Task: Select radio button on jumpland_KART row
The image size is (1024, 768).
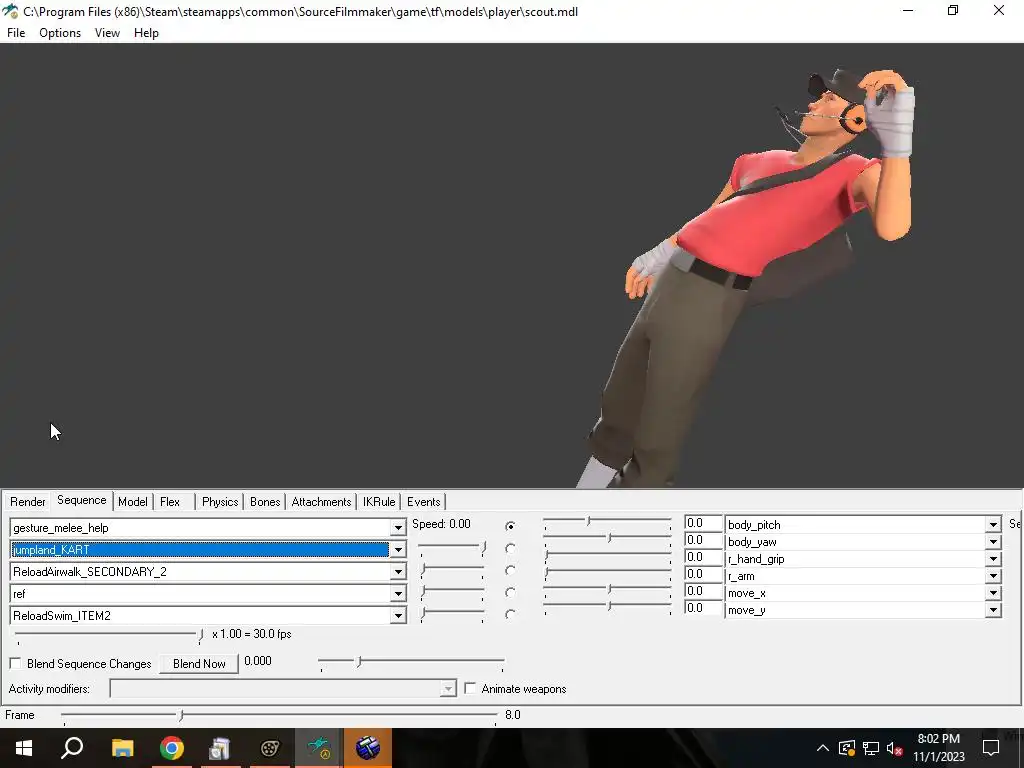Action: [x=510, y=548]
